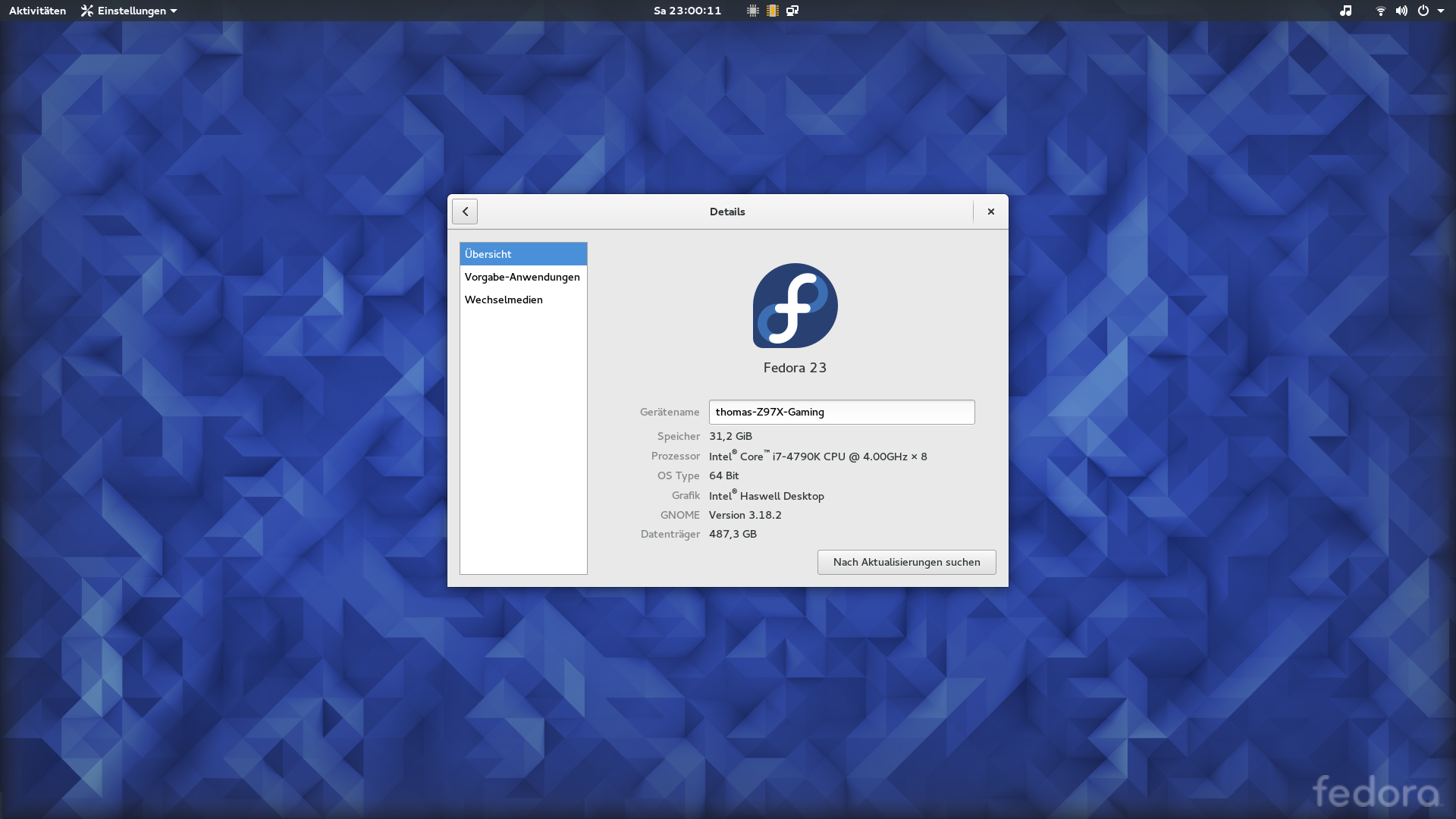The height and width of the screenshot is (819, 1456).
Task: Open the Einstellungen app menu
Action: (129, 11)
